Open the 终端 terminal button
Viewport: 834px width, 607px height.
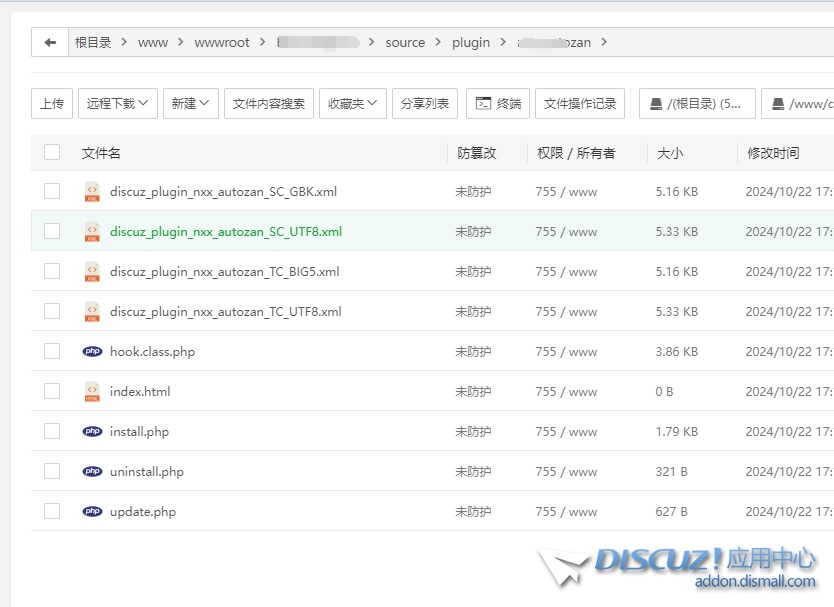pos(498,103)
